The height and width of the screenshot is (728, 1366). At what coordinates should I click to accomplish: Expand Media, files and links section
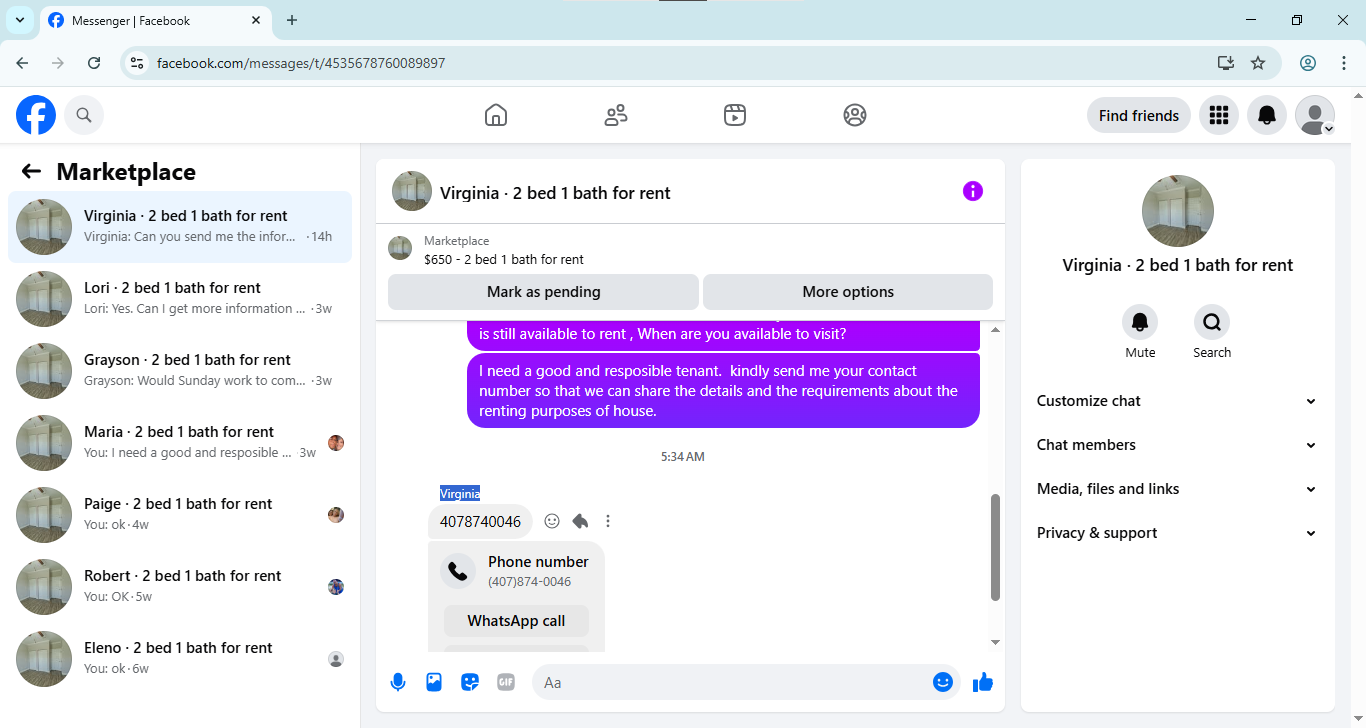(x=1178, y=489)
